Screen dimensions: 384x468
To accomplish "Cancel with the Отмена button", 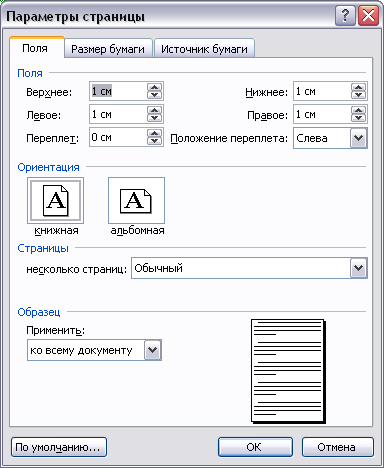I will coord(338,447).
